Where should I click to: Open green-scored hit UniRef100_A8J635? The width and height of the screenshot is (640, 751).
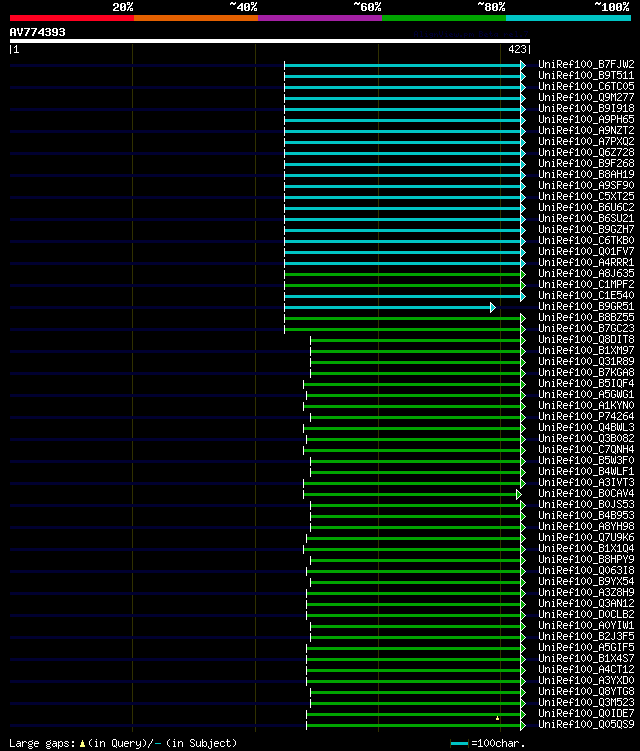(x=586, y=273)
